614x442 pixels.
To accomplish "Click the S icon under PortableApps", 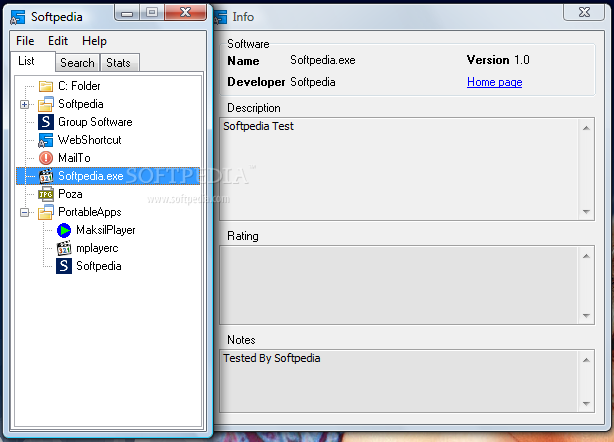I will pos(64,266).
